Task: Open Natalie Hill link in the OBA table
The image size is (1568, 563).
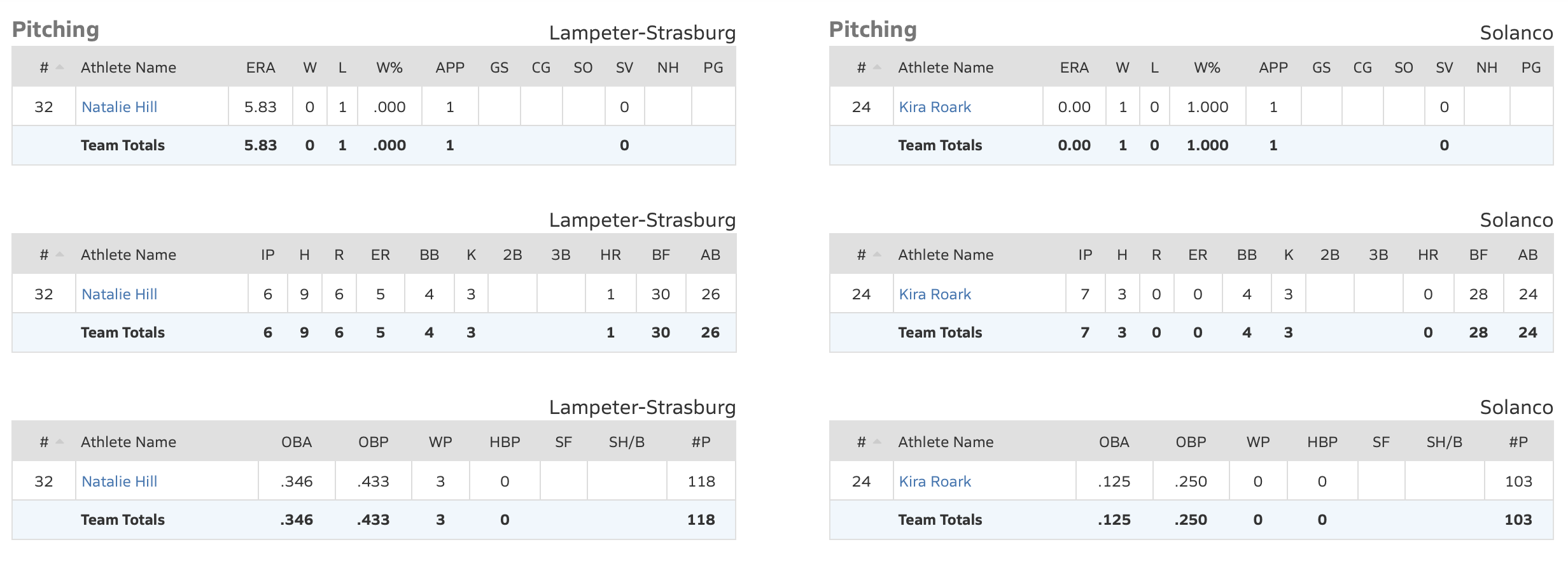Action: point(119,481)
